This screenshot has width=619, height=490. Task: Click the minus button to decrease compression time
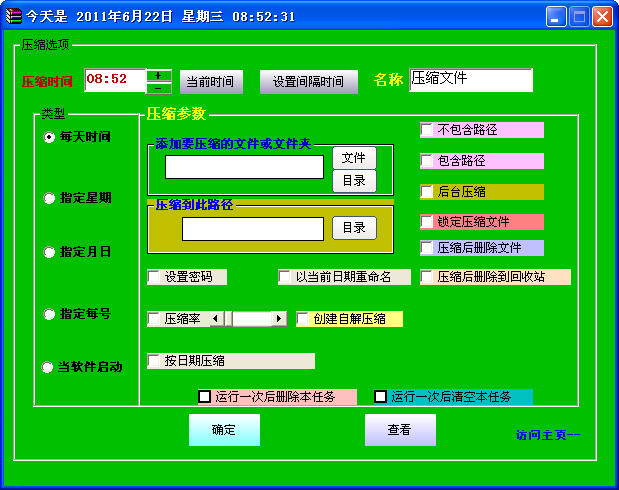point(159,88)
